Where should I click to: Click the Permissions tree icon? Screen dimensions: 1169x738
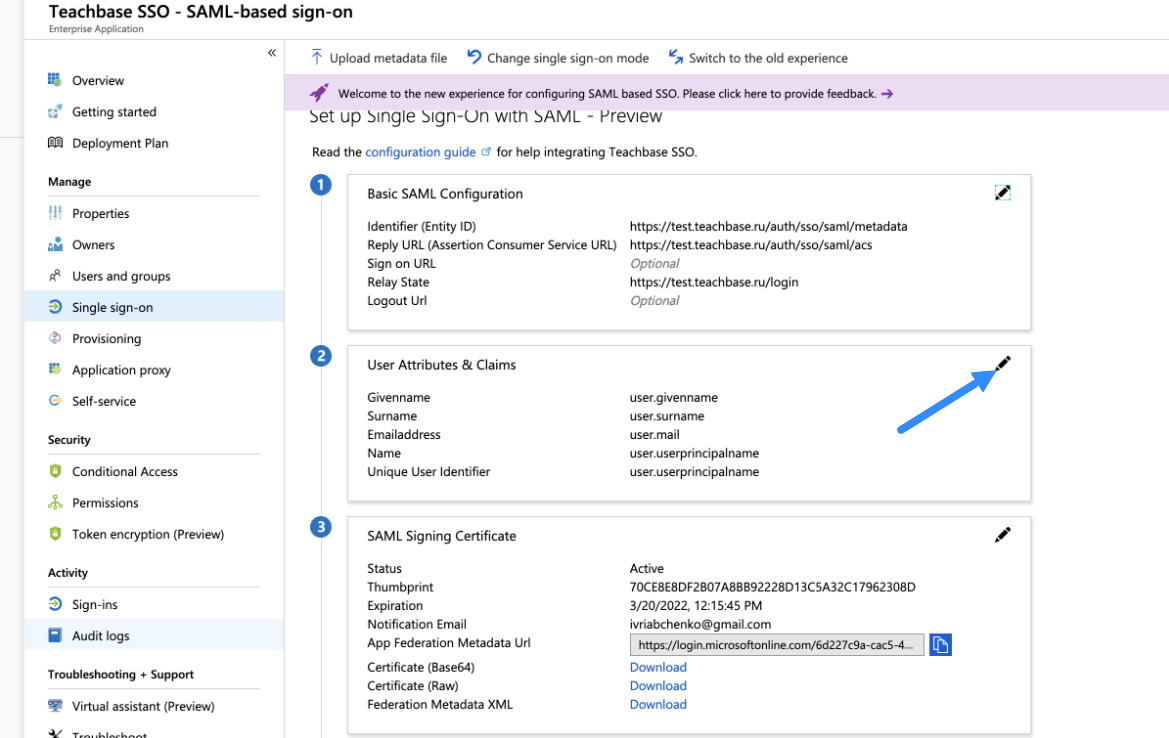pos(55,502)
